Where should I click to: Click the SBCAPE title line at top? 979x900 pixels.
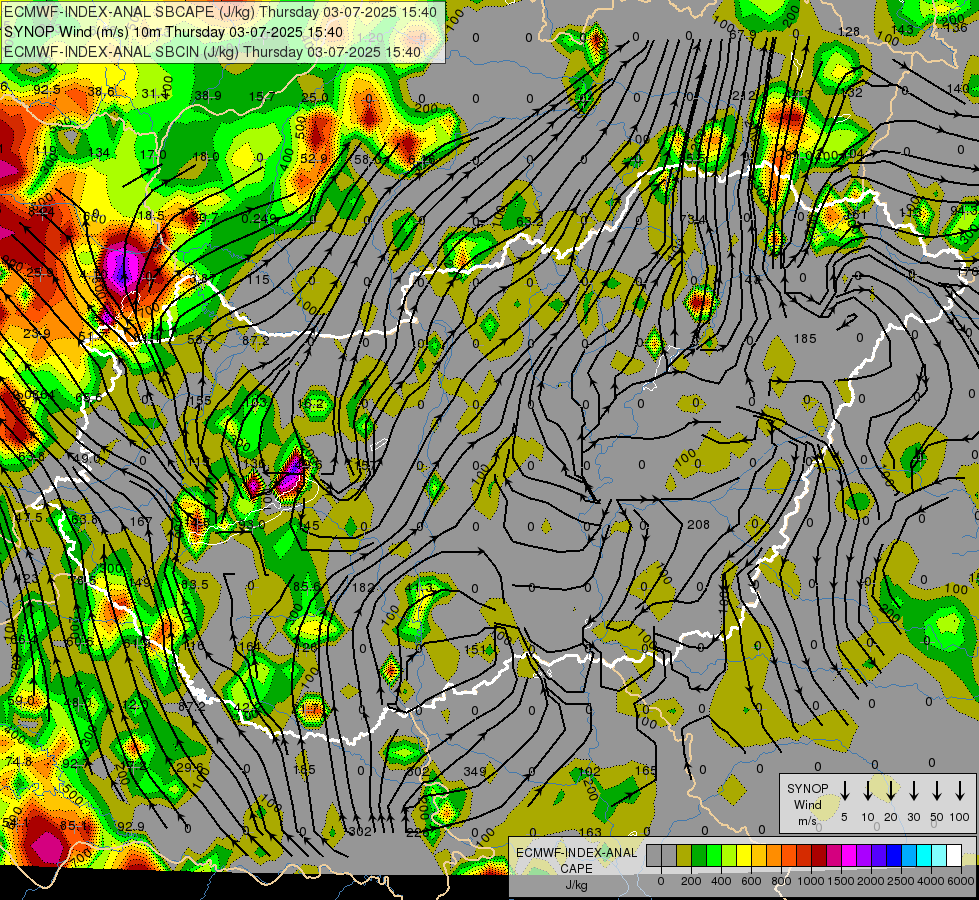pyautogui.click(x=220, y=12)
